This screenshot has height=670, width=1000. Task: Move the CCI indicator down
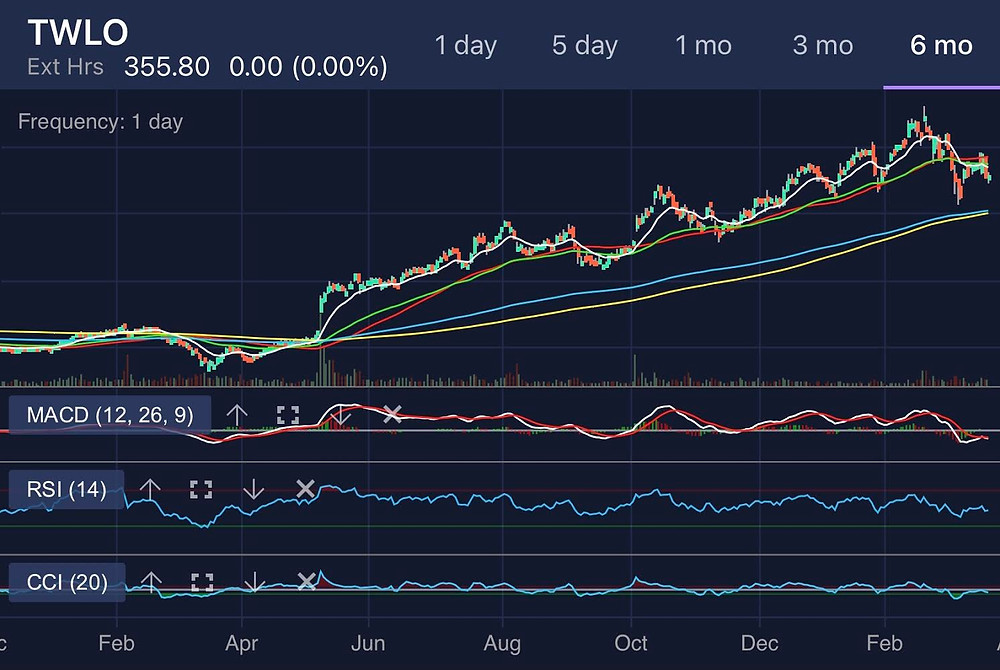point(254,581)
